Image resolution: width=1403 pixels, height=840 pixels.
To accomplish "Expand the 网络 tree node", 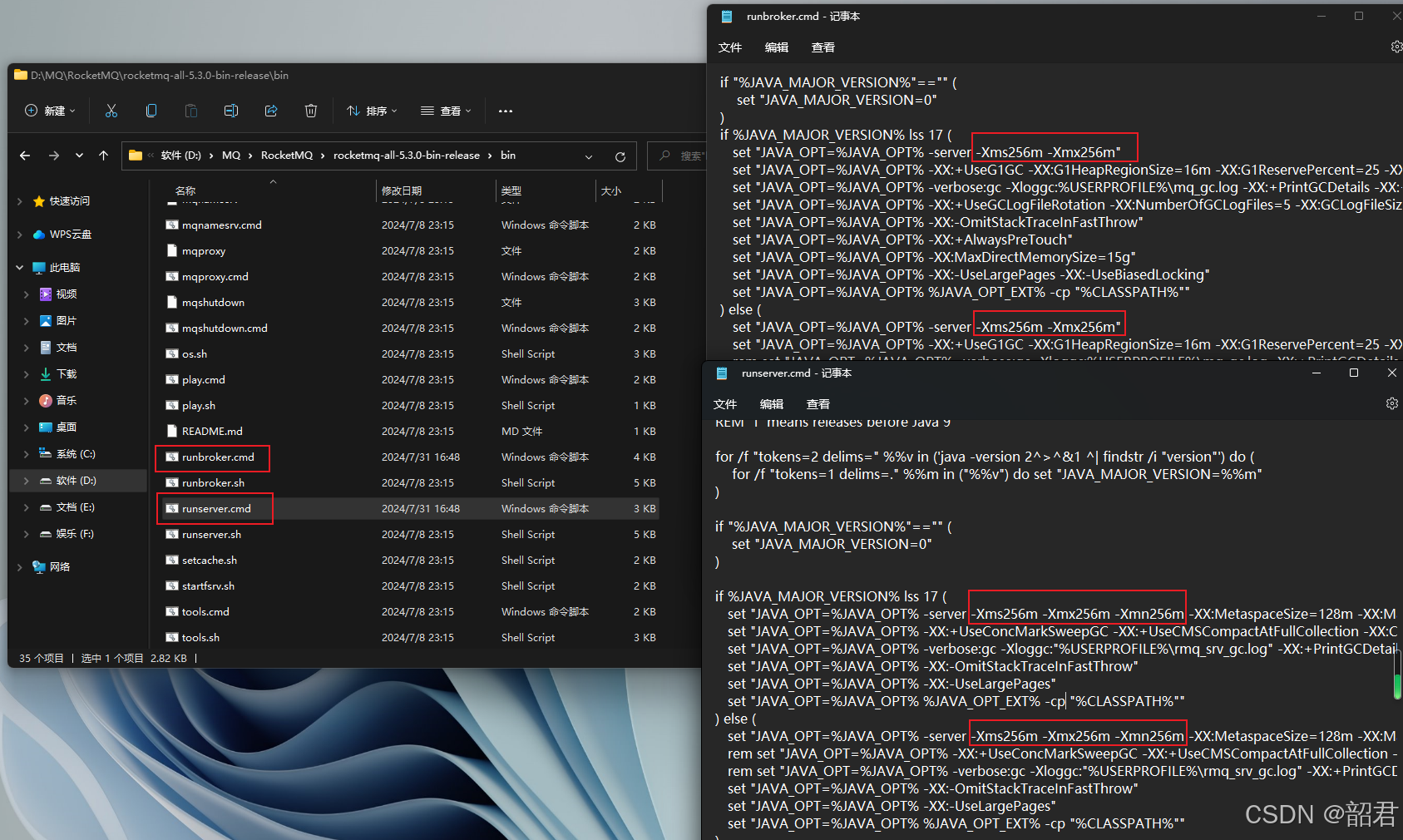I will click(20, 567).
